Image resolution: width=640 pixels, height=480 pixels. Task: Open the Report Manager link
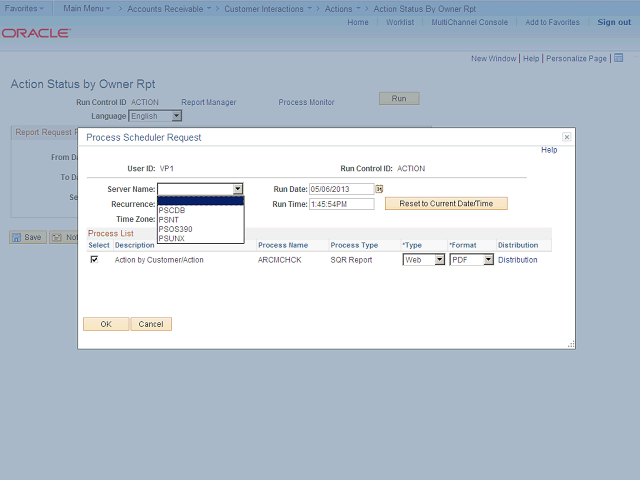(x=209, y=102)
